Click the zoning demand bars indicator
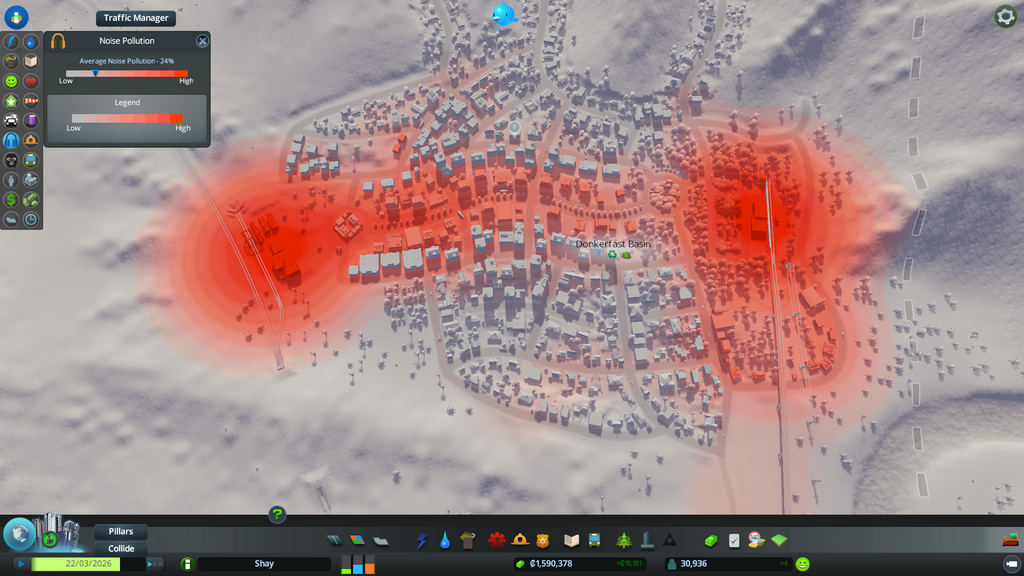The width and height of the screenshot is (1024, 576). click(x=358, y=564)
